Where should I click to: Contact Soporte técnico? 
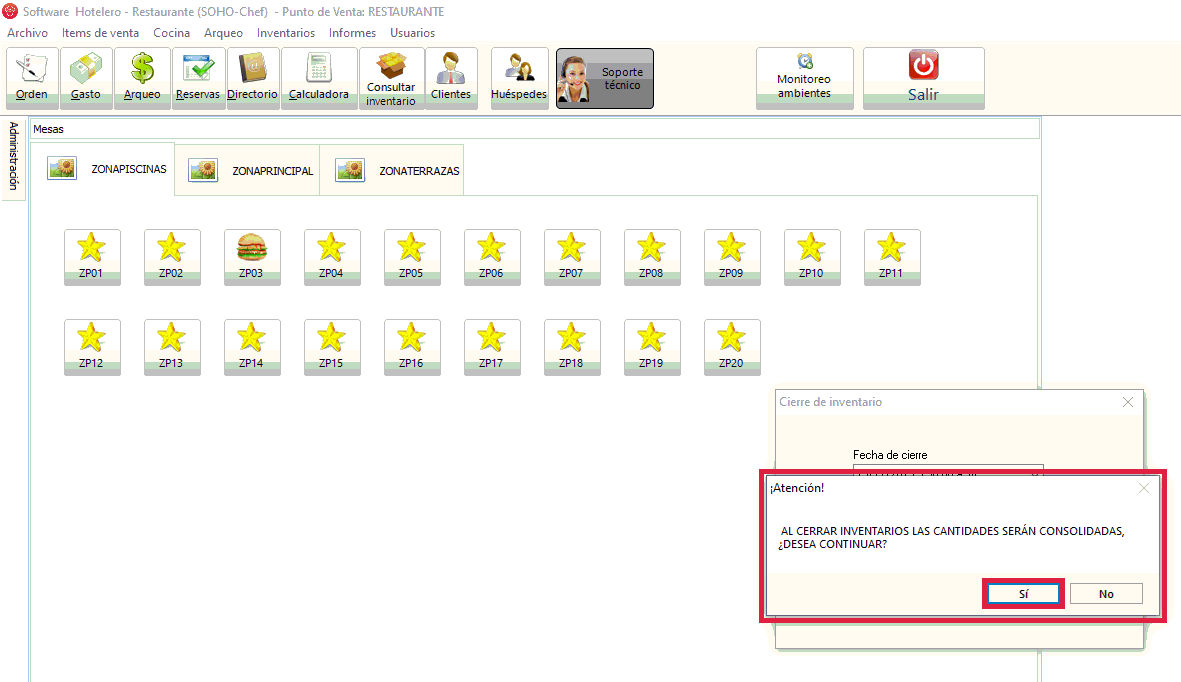click(604, 78)
